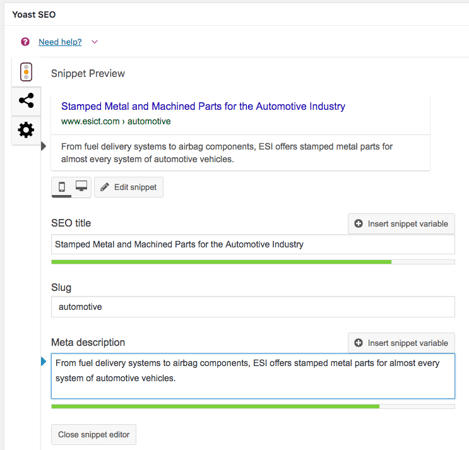Open the Need help? link
The width and height of the screenshot is (469, 450).
click(x=60, y=42)
